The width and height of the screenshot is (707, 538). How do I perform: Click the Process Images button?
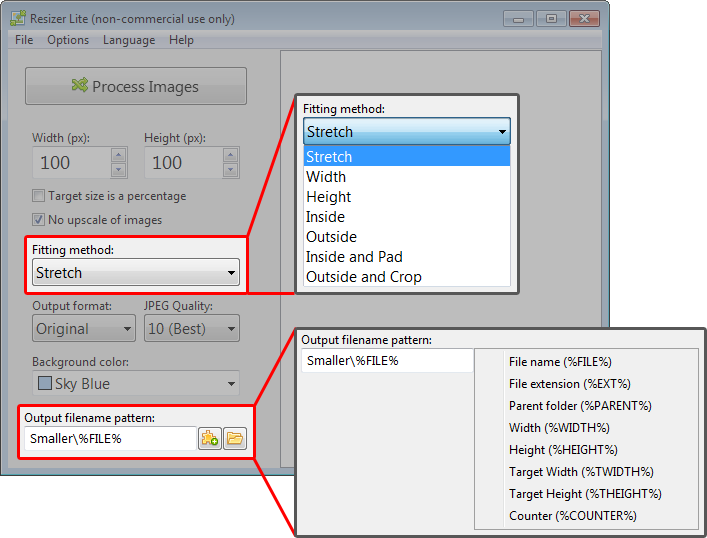(136, 87)
